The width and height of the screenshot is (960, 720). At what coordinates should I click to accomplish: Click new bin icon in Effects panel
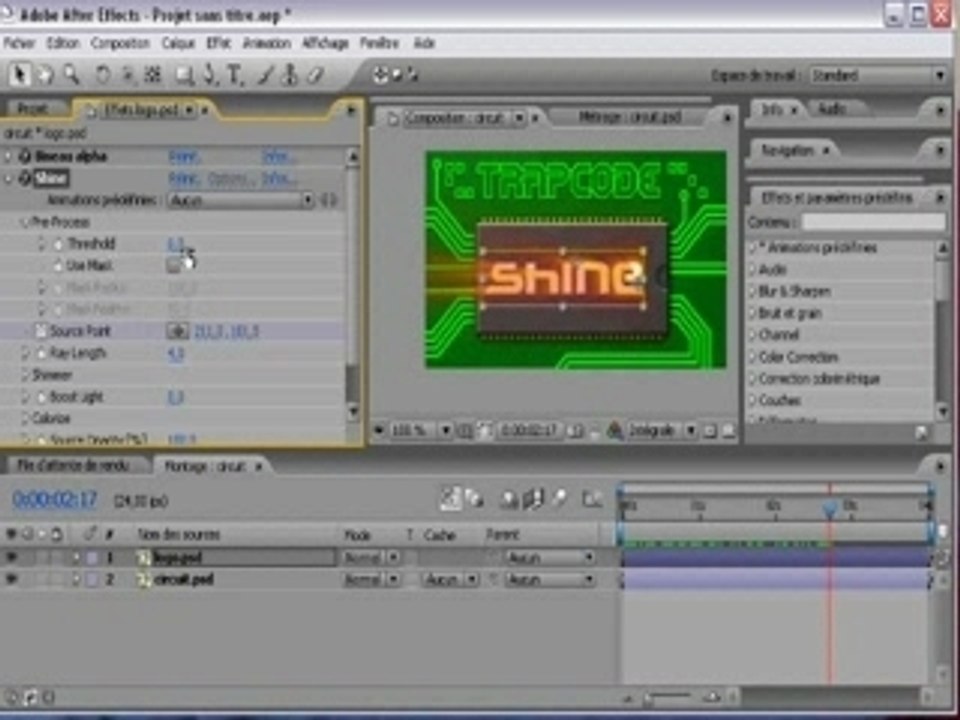pos(921,433)
